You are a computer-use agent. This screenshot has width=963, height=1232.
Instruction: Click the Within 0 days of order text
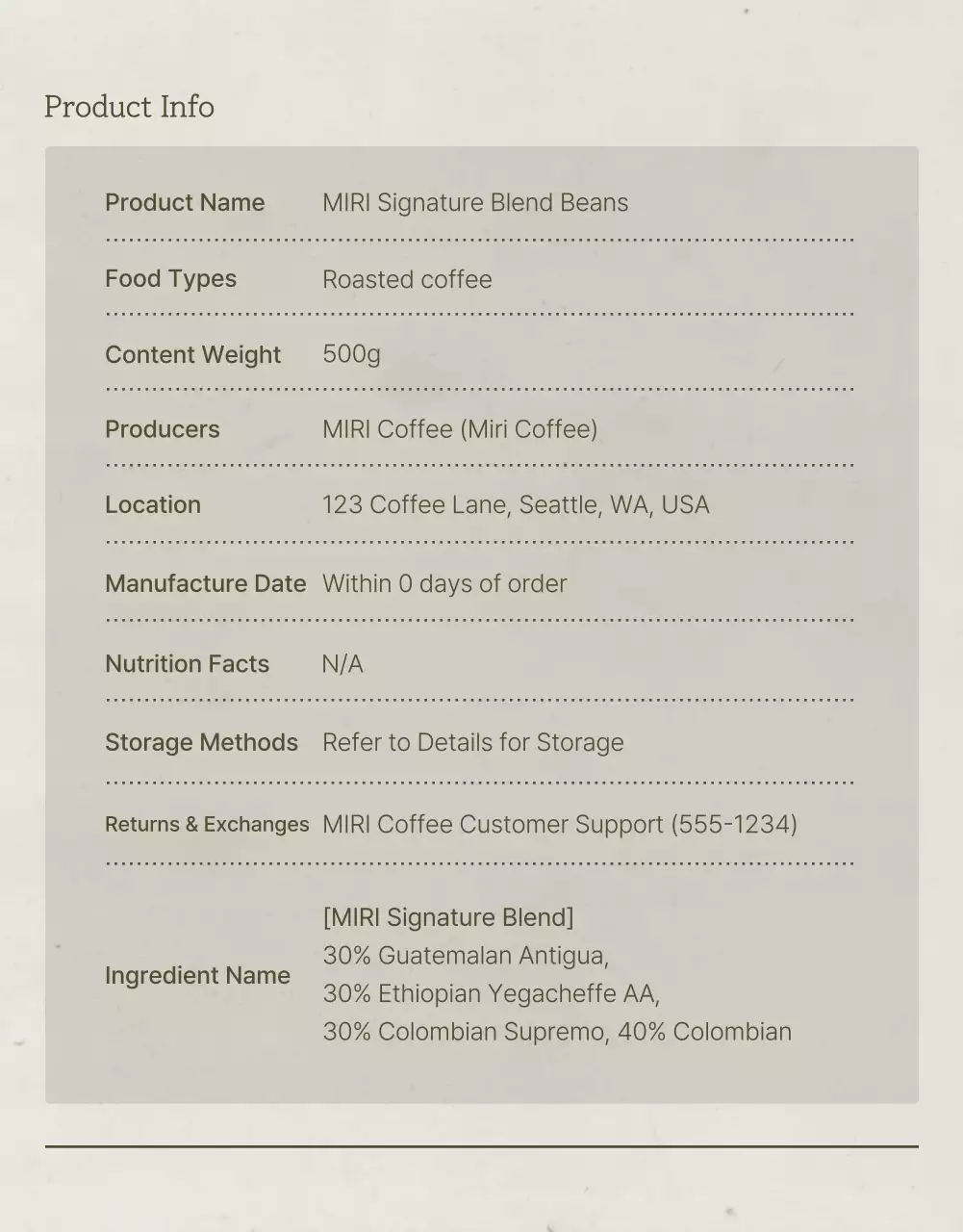444,584
